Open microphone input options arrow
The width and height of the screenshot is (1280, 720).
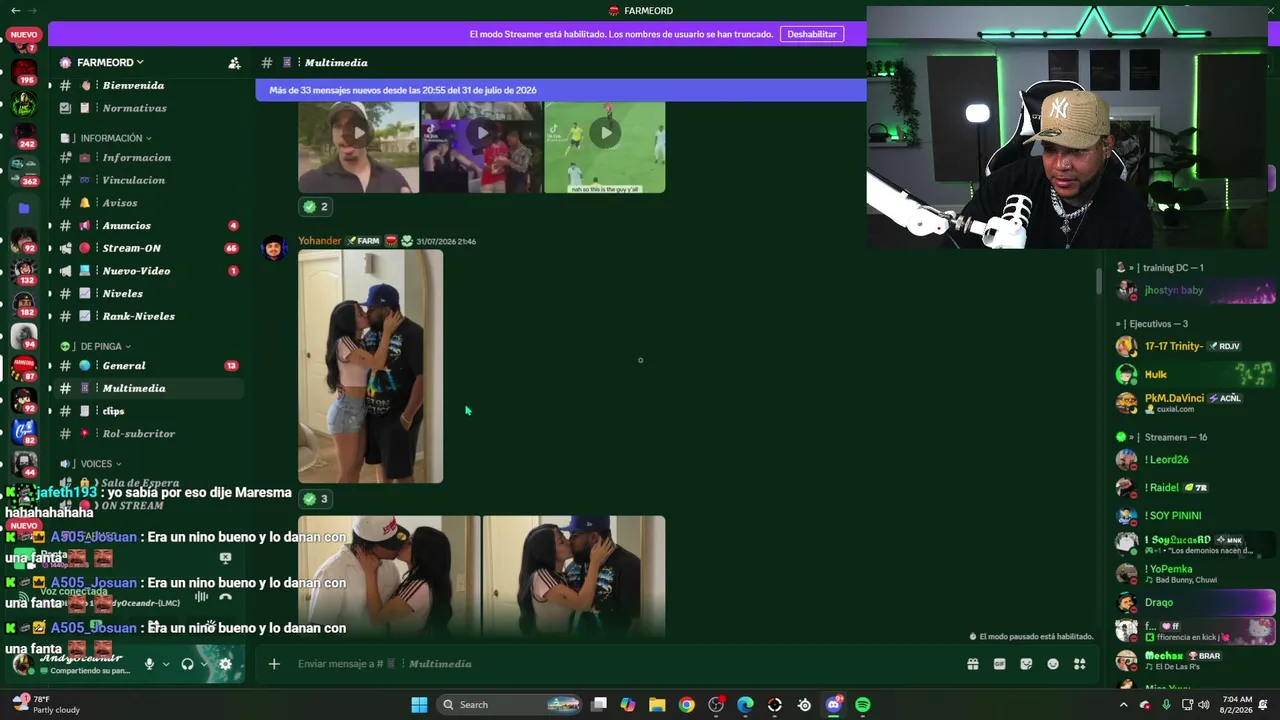[x=166, y=664]
